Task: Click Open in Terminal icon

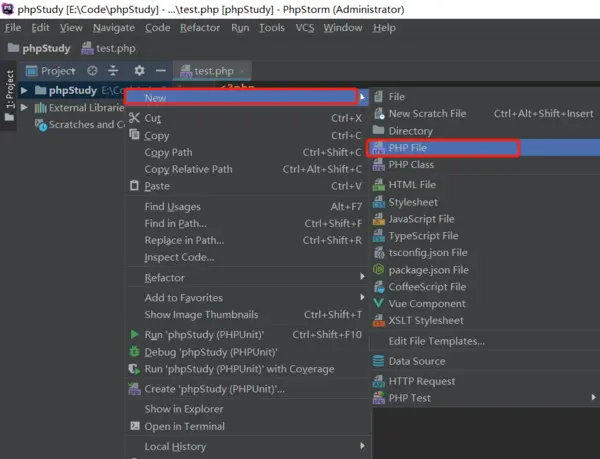Action: [135, 426]
